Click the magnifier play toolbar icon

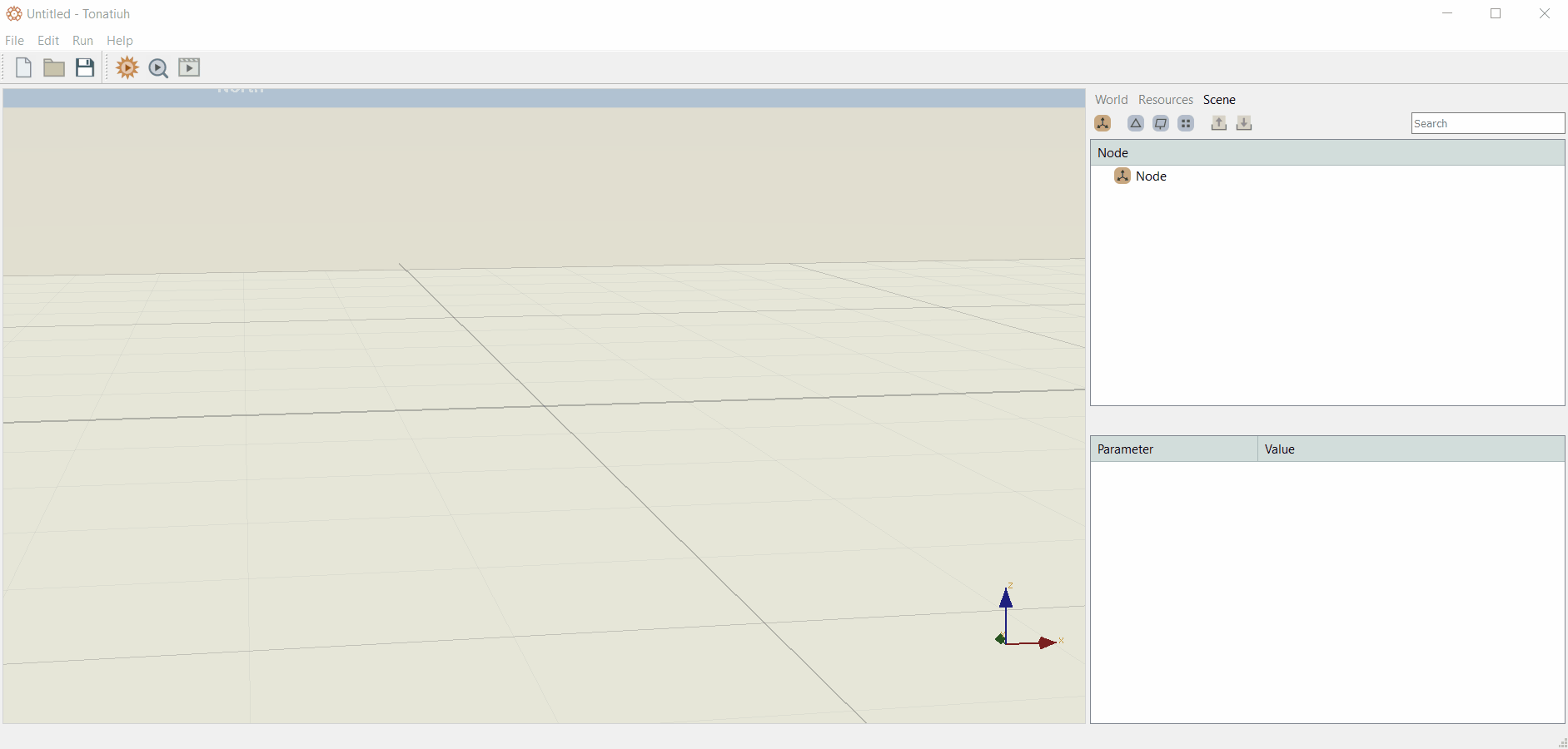[158, 68]
